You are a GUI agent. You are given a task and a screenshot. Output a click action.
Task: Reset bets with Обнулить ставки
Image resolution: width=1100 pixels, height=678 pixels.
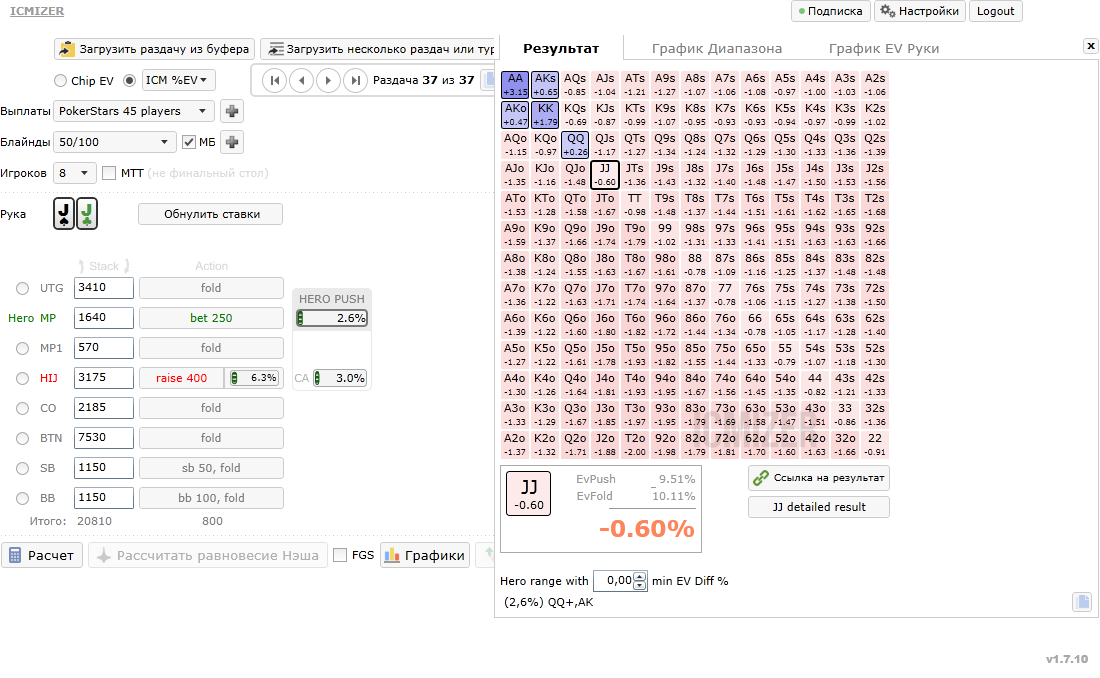coord(210,214)
